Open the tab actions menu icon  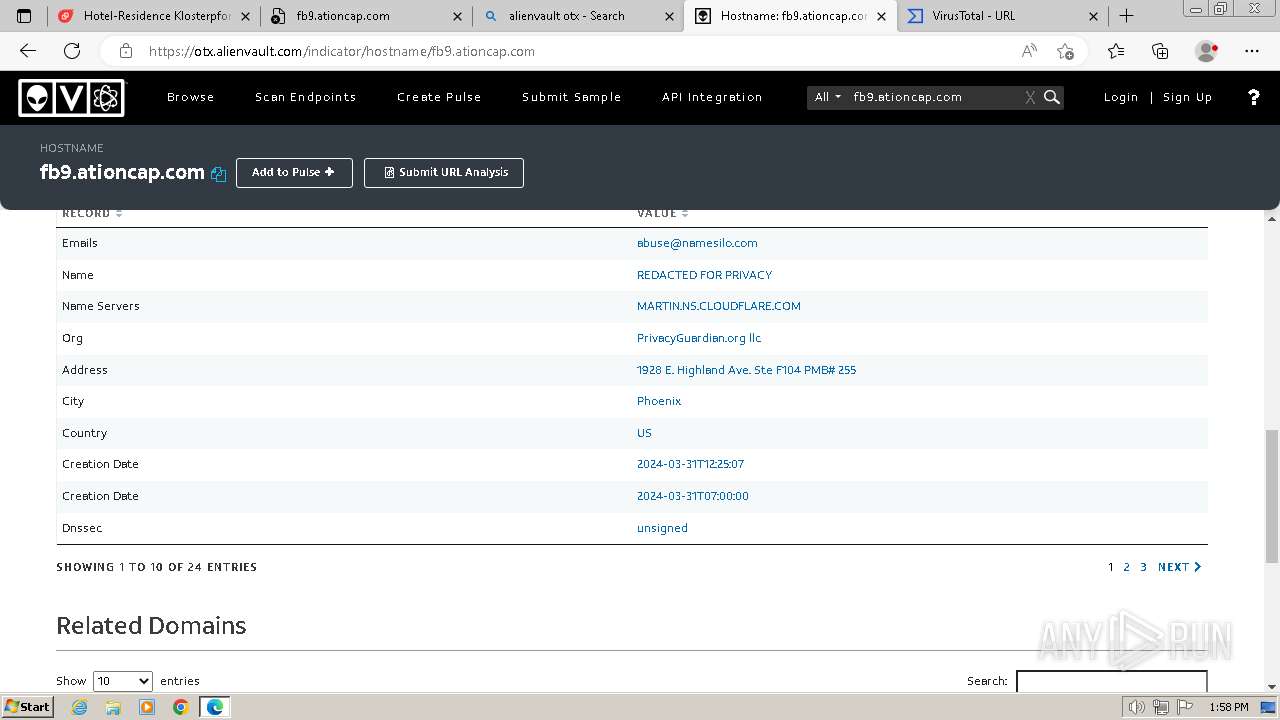24,16
